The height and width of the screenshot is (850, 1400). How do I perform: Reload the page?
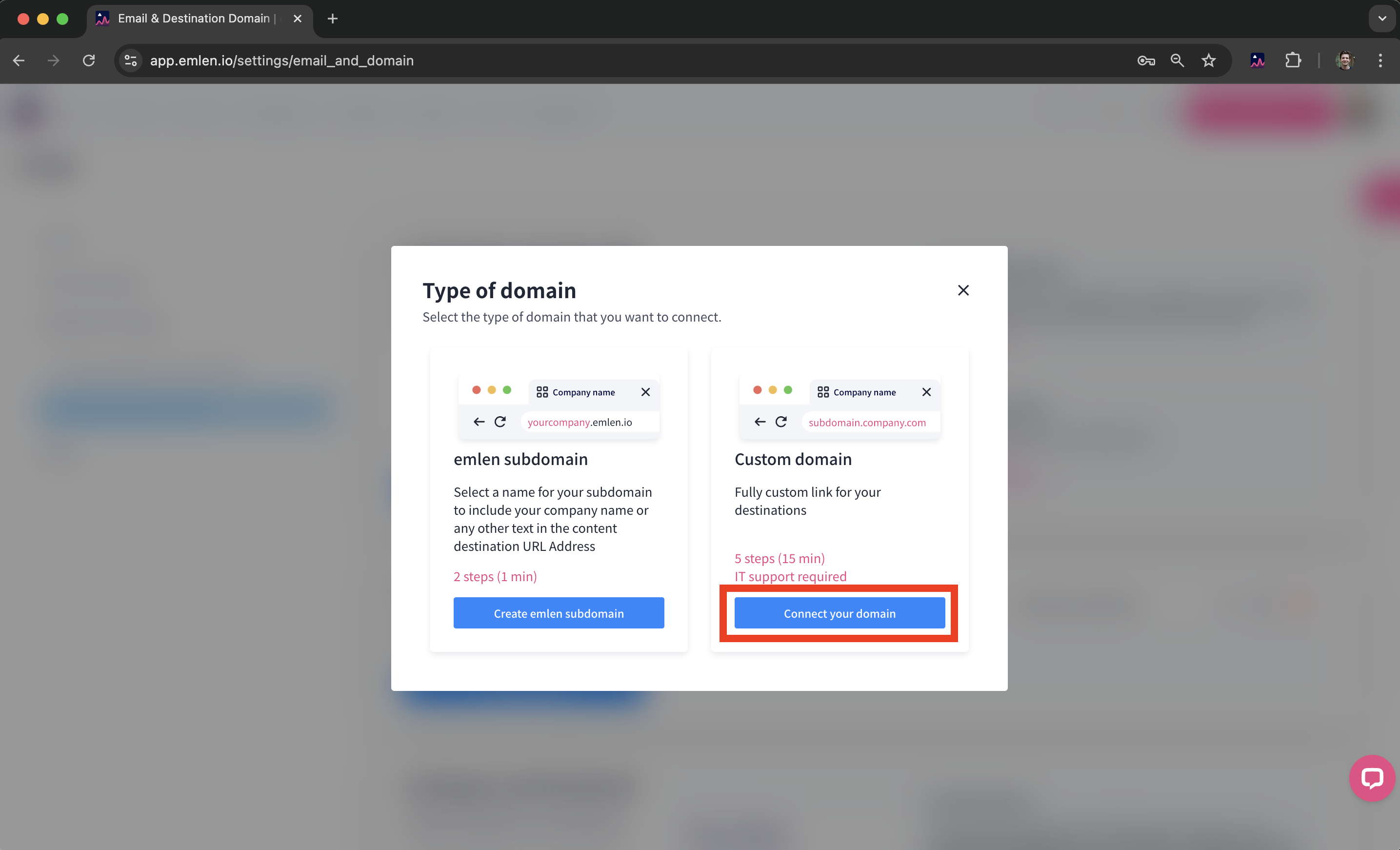pyautogui.click(x=89, y=60)
